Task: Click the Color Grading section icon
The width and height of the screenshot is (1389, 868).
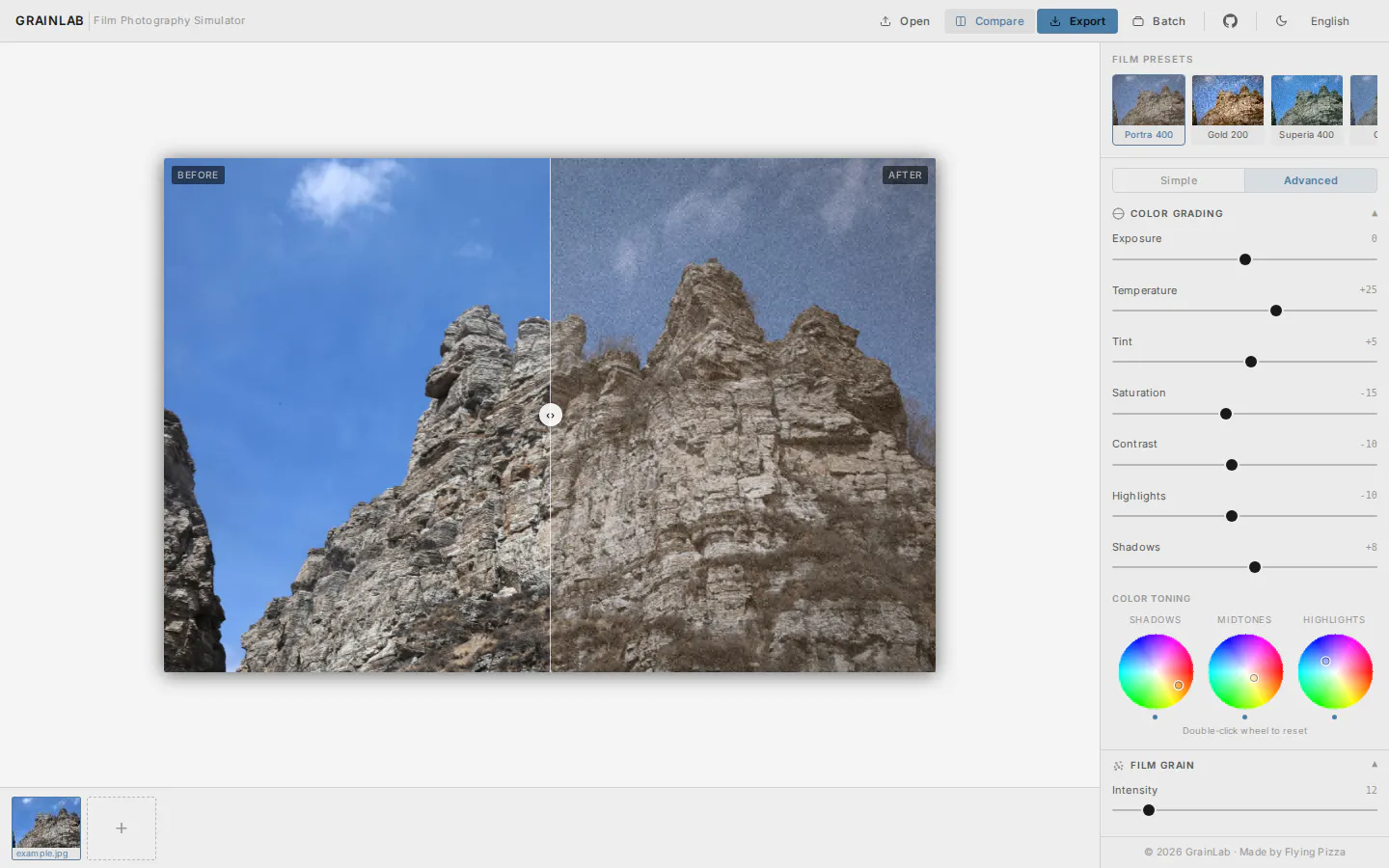Action: coord(1118,214)
